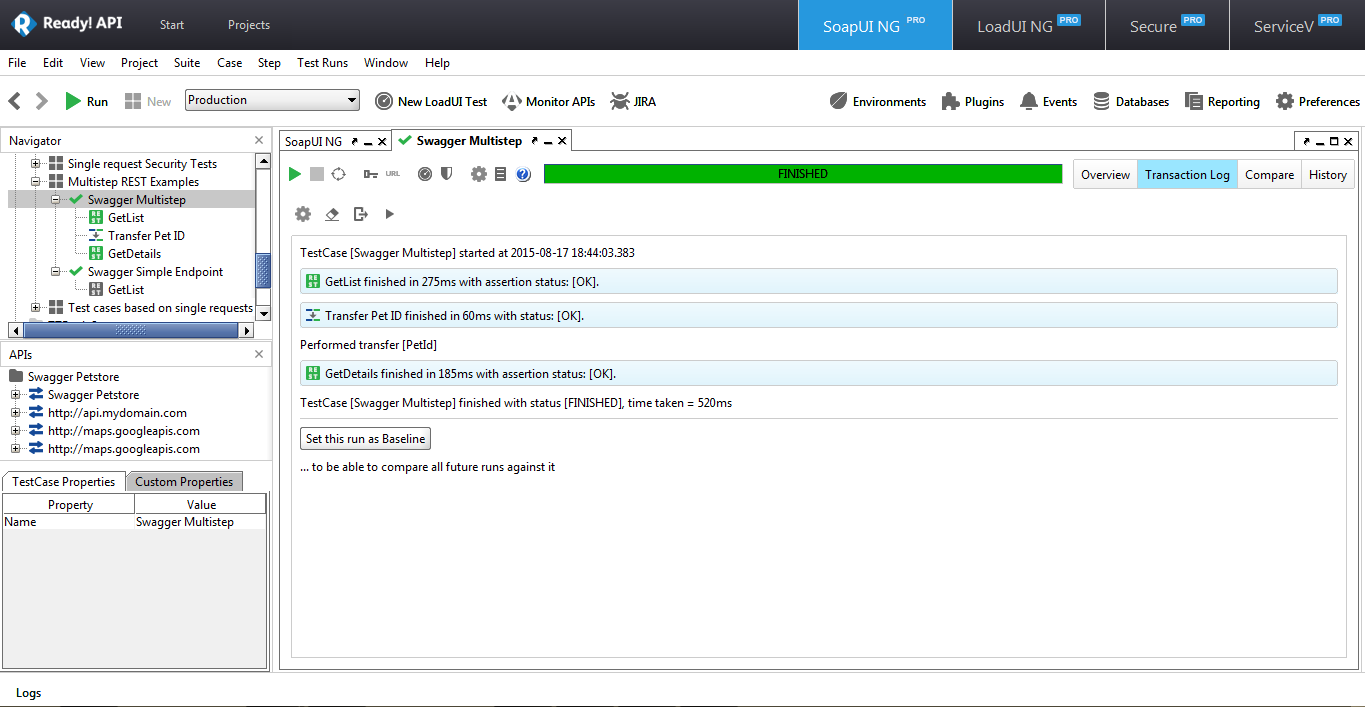
Task: Click the green FINISHED progress bar
Action: pos(803,174)
